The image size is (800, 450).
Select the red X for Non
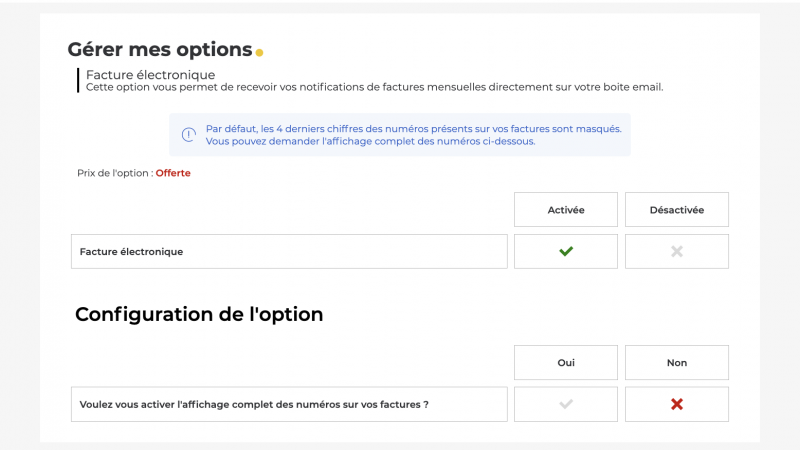(x=677, y=404)
